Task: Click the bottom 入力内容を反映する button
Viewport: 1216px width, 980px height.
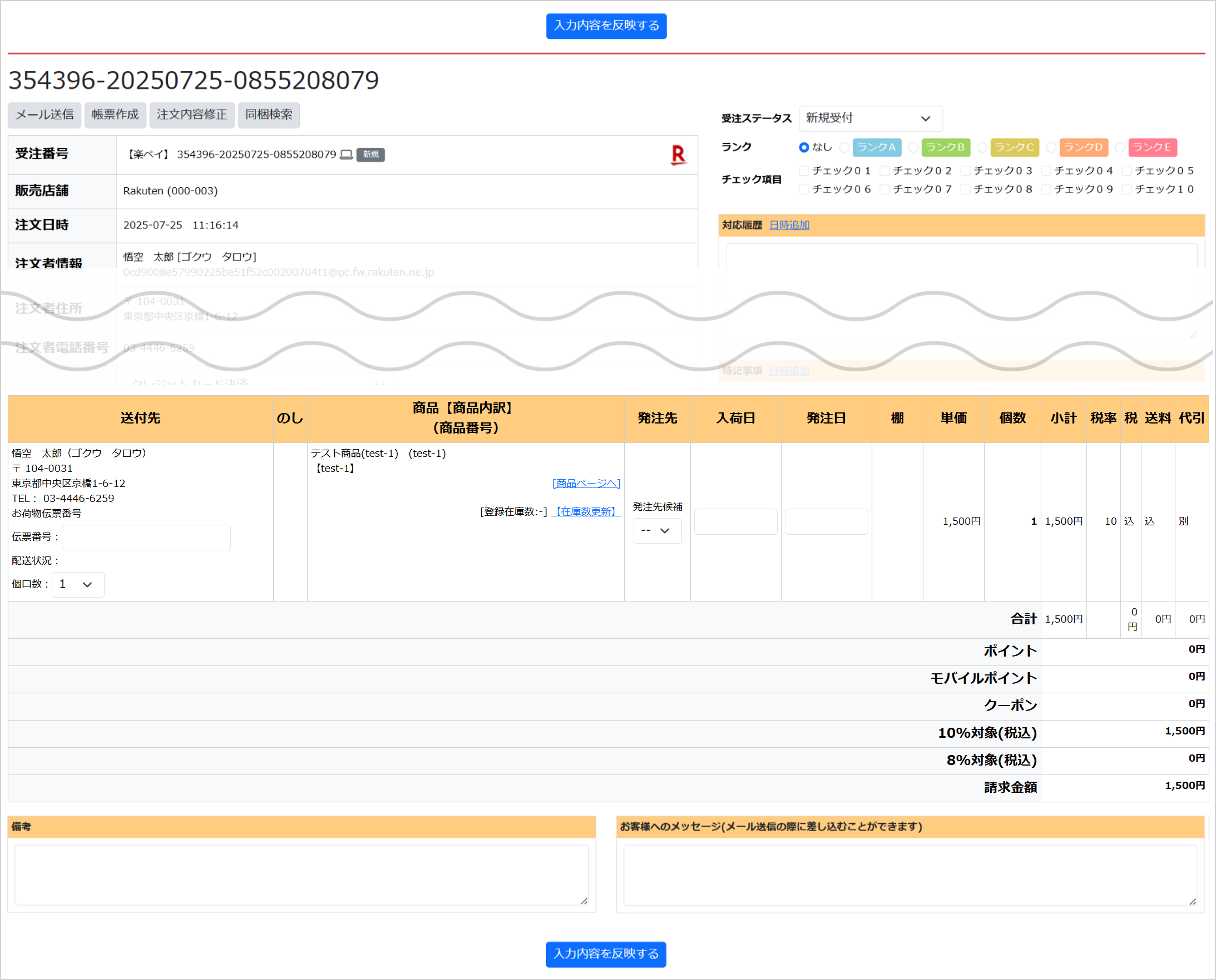Action: 606,954
